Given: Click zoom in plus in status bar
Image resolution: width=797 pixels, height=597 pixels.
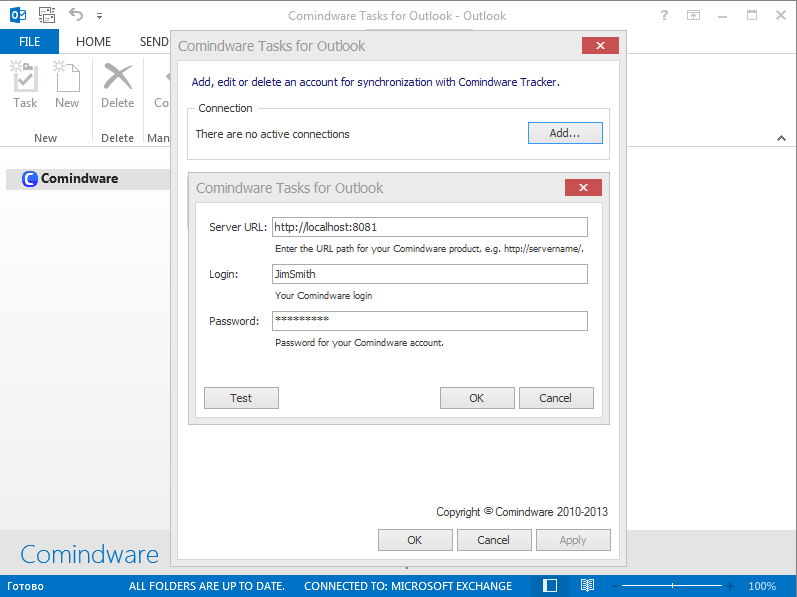Looking at the screenshot, I should (x=730, y=586).
